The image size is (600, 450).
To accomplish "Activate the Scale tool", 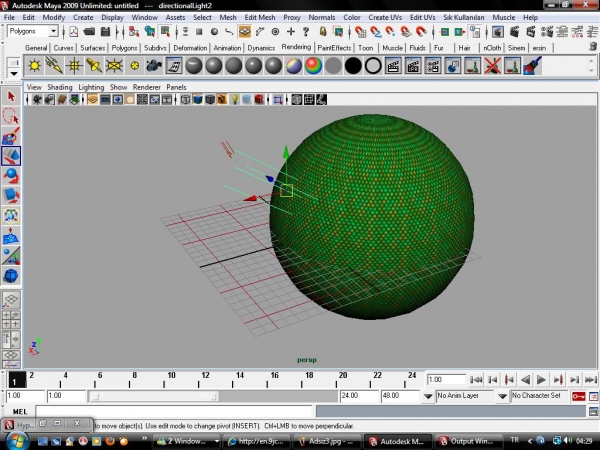I will [x=11, y=196].
